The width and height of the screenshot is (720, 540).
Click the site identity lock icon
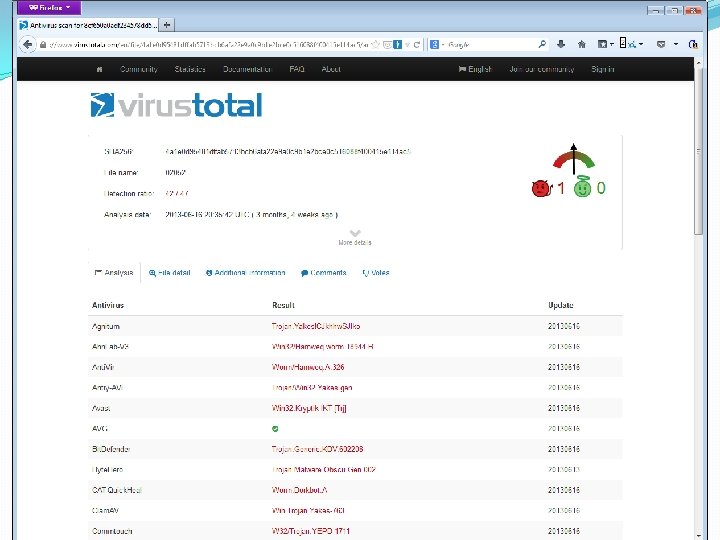pos(43,45)
